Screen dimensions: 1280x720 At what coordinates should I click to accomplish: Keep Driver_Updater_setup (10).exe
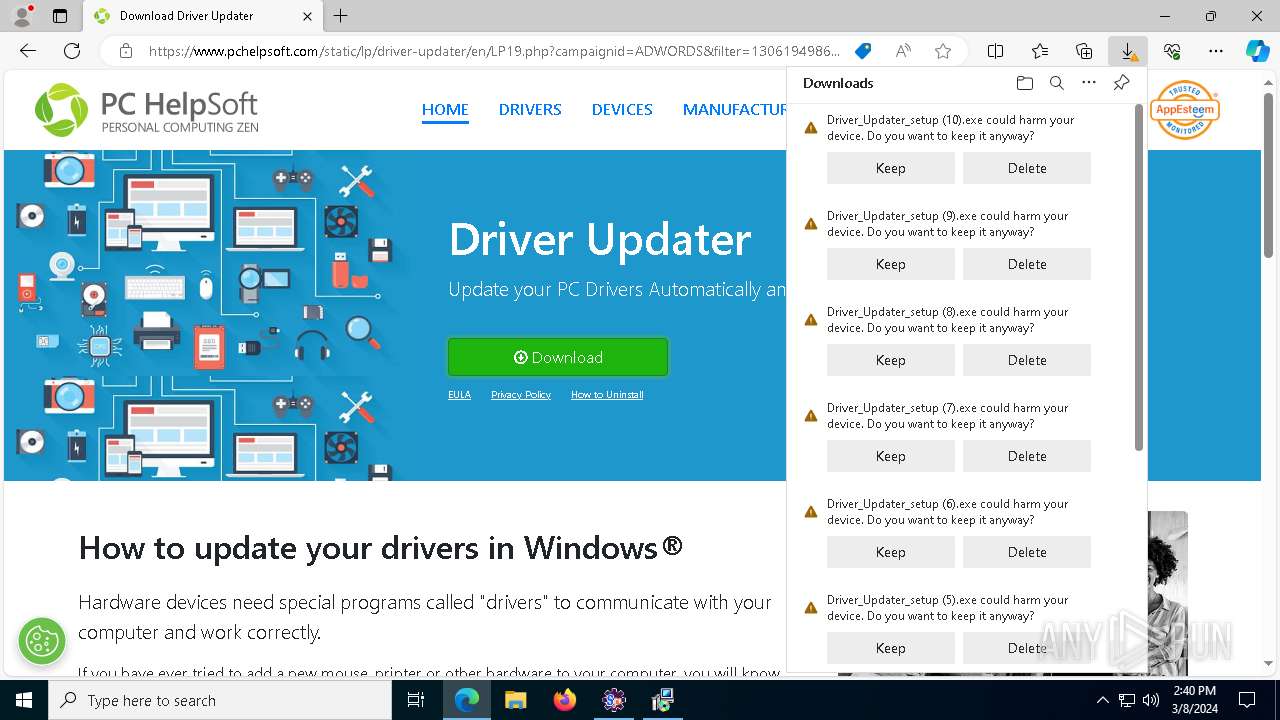(x=890, y=168)
